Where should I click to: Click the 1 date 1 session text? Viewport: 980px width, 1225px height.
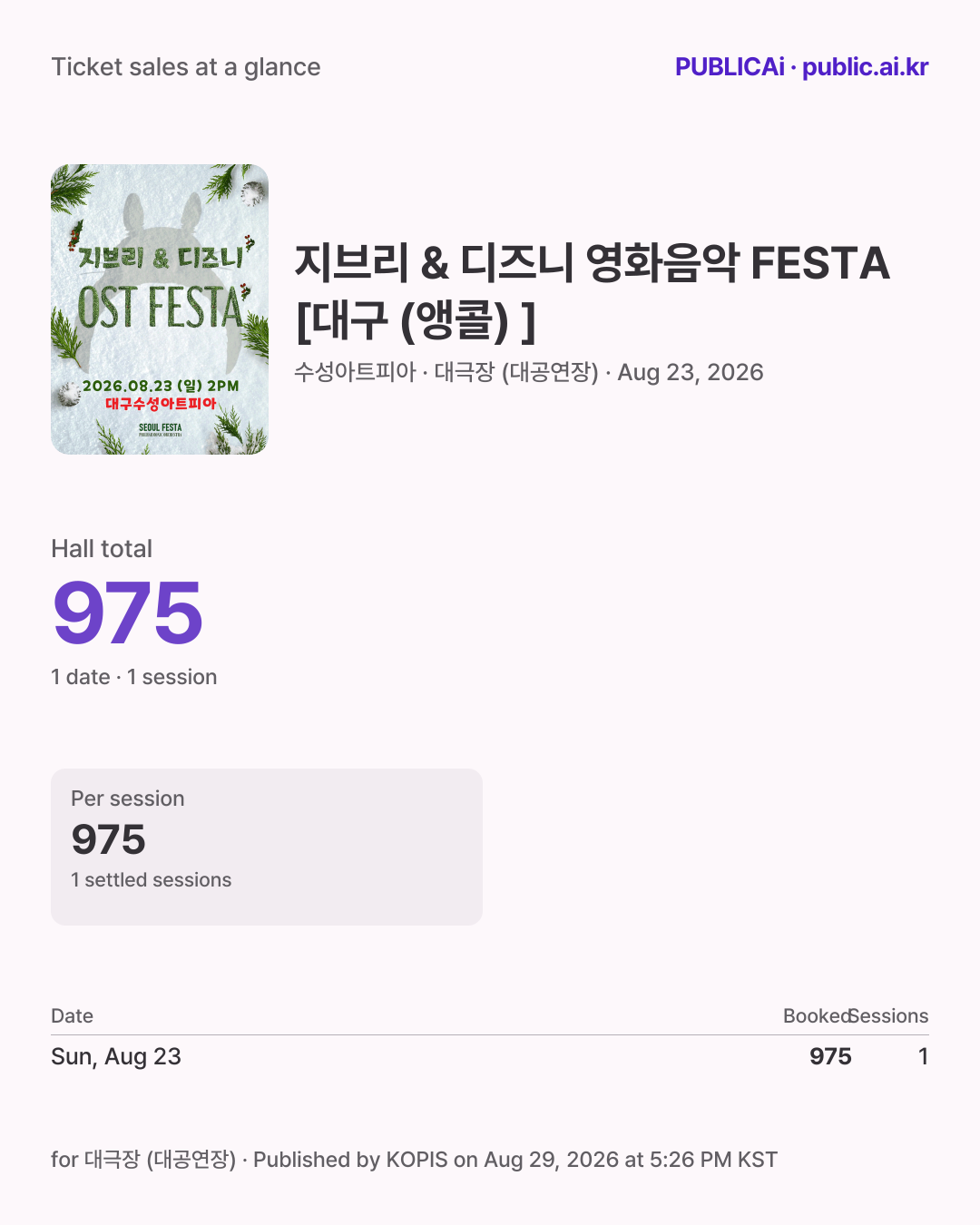pos(134,677)
